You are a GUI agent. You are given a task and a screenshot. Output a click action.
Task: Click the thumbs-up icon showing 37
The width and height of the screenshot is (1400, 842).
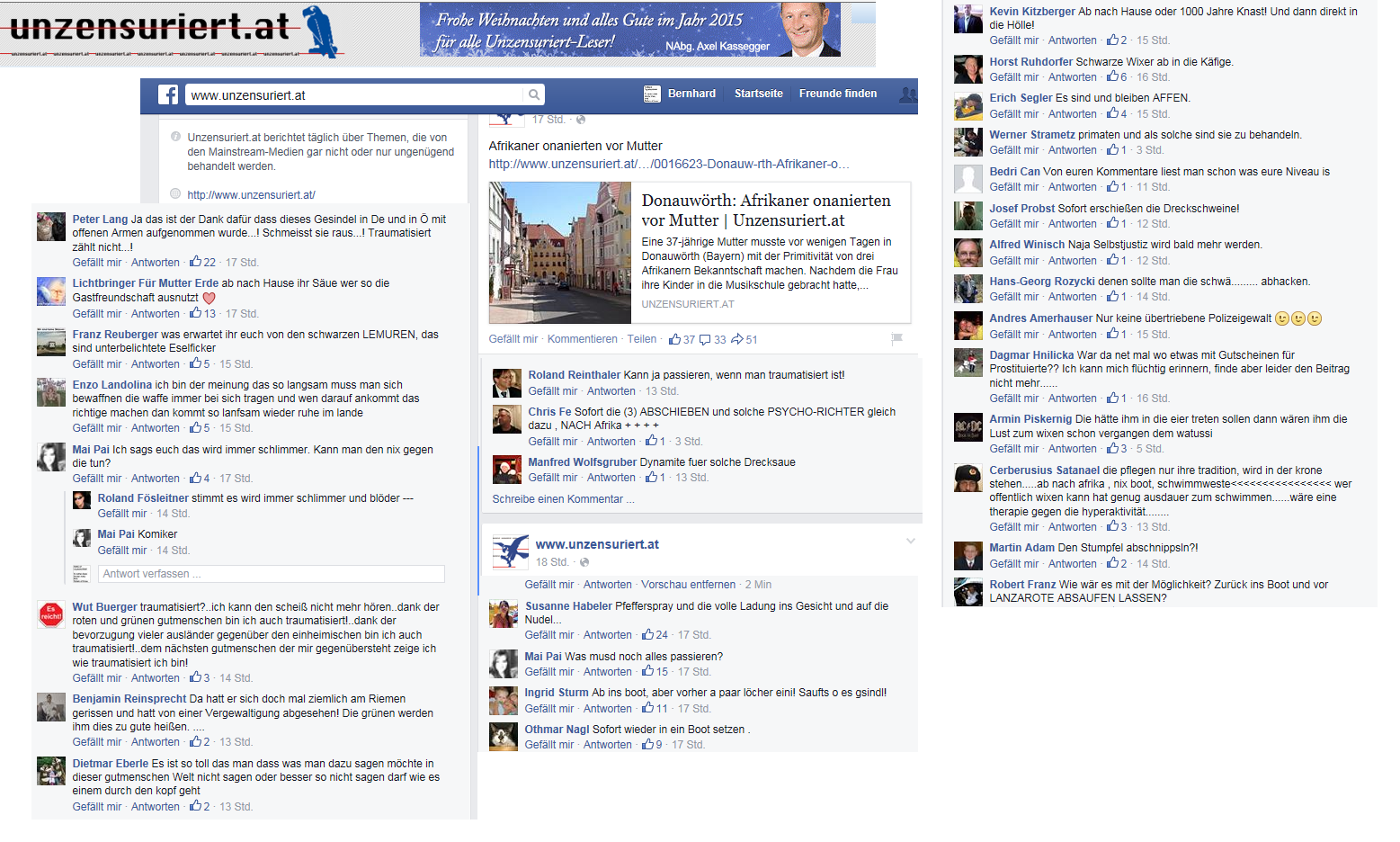point(674,339)
